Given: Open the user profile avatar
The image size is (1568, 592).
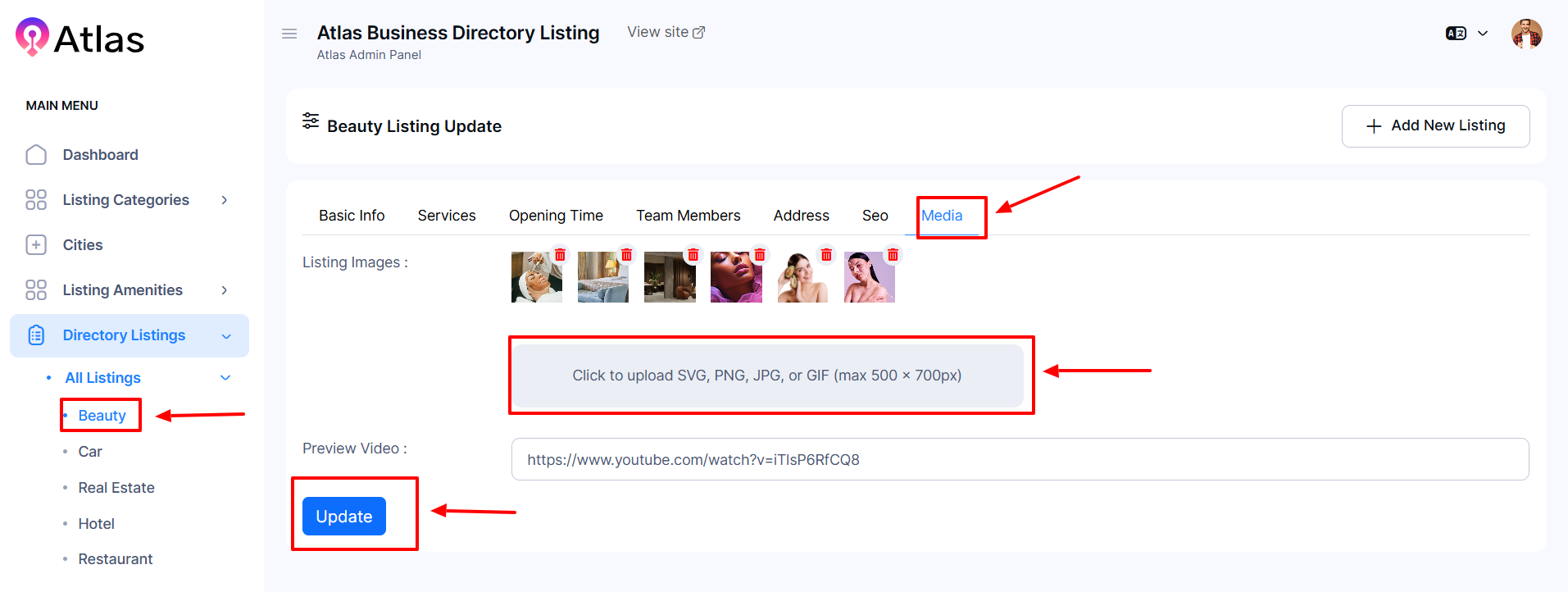Looking at the screenshot, I should [1526, 34].
